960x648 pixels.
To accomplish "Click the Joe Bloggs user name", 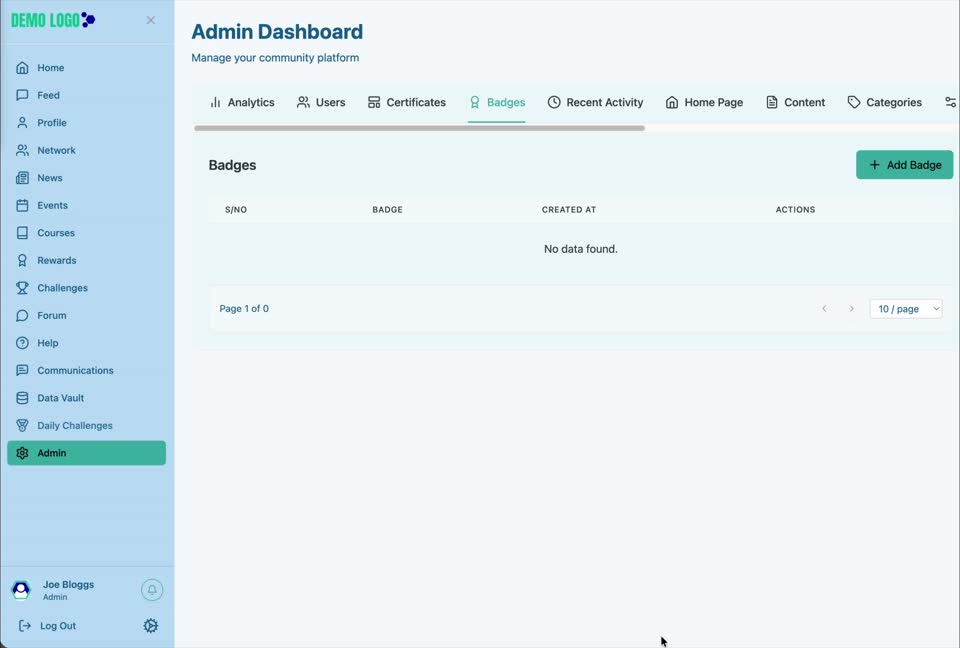I will pyautogui.click(x=69, y=584).
